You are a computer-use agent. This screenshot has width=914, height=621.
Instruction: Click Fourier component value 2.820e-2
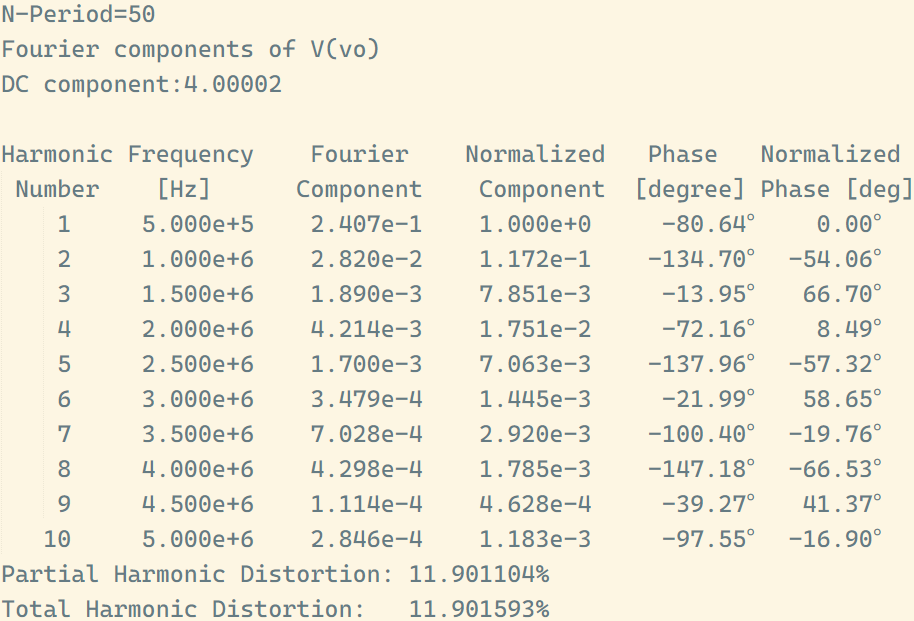point(367,259)
